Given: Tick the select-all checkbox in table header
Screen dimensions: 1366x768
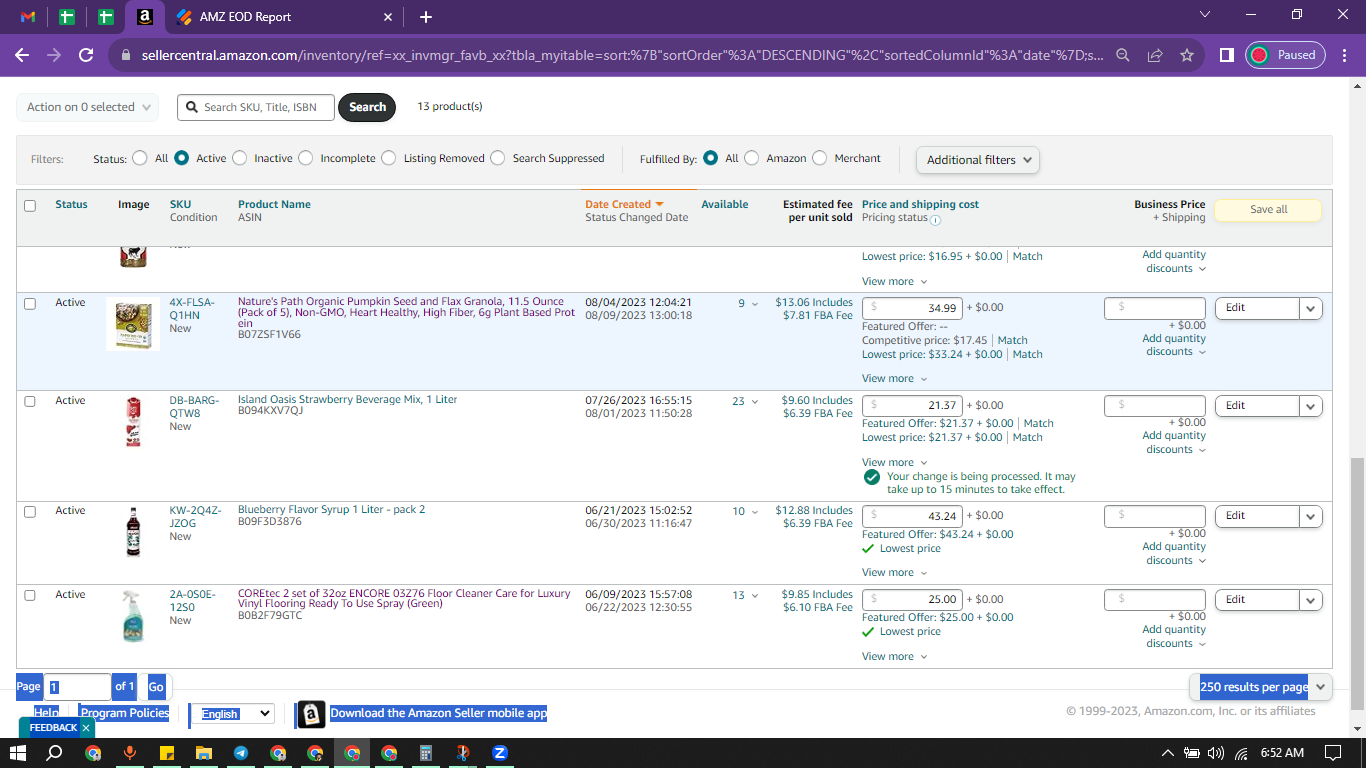Looking at the screenshot, I should point(30,206).
